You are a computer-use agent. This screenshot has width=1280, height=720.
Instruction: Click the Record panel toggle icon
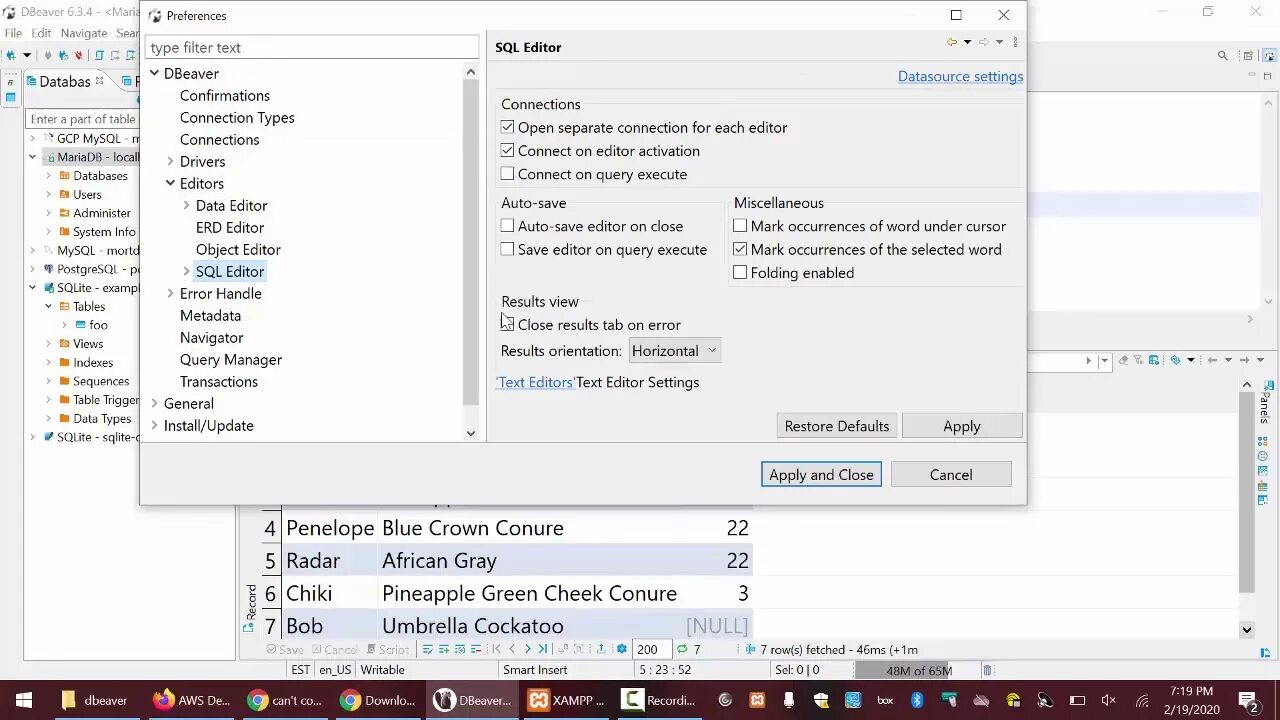[x=248, y=627]
